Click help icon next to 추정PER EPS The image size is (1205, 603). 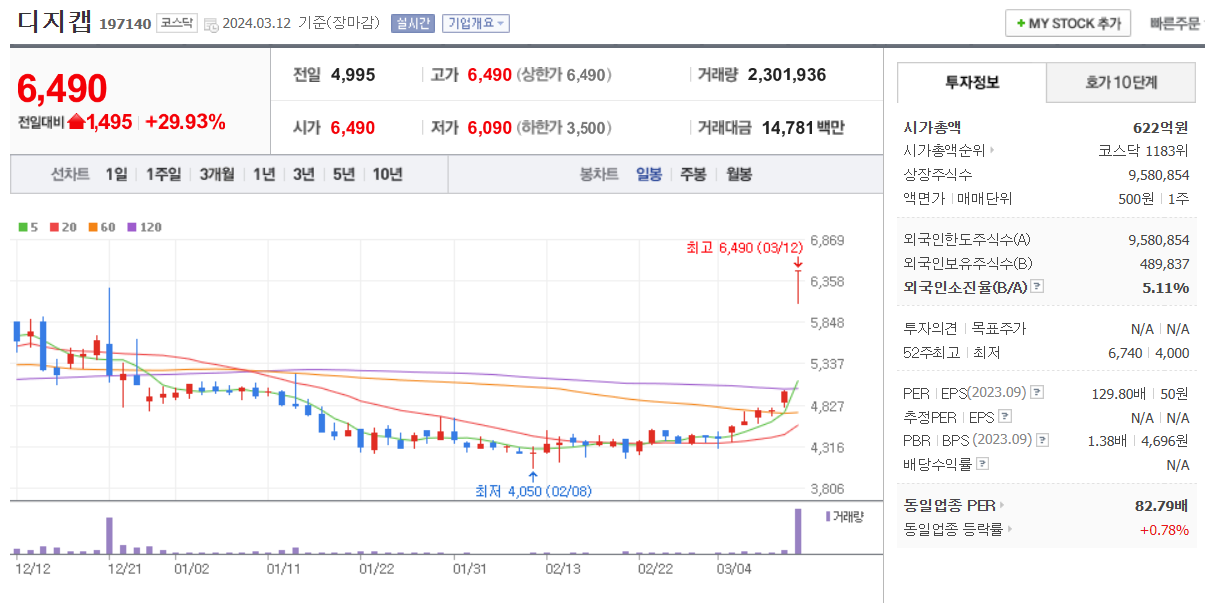point(1005,417)
